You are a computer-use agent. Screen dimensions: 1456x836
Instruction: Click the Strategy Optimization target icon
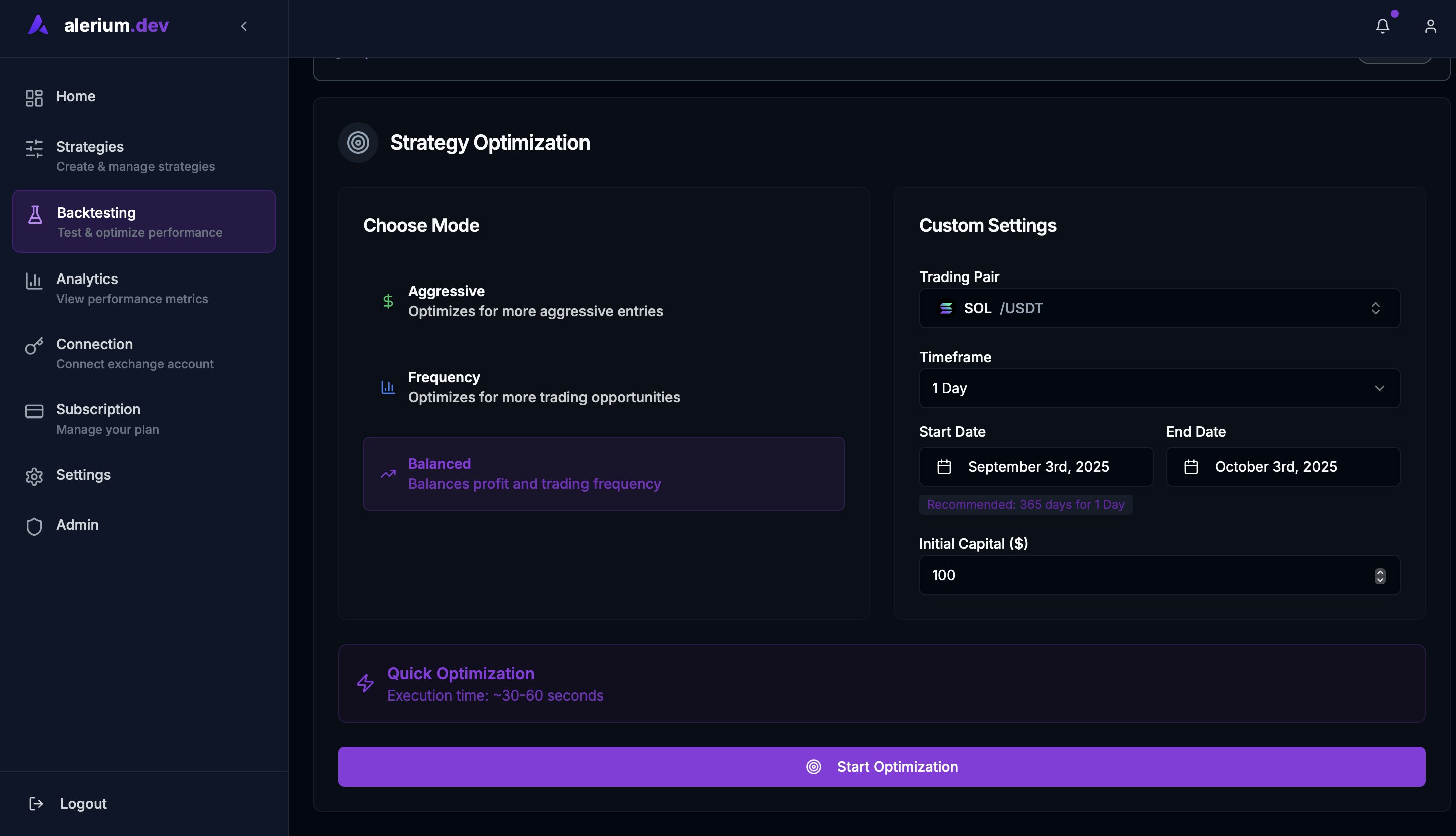358,143
